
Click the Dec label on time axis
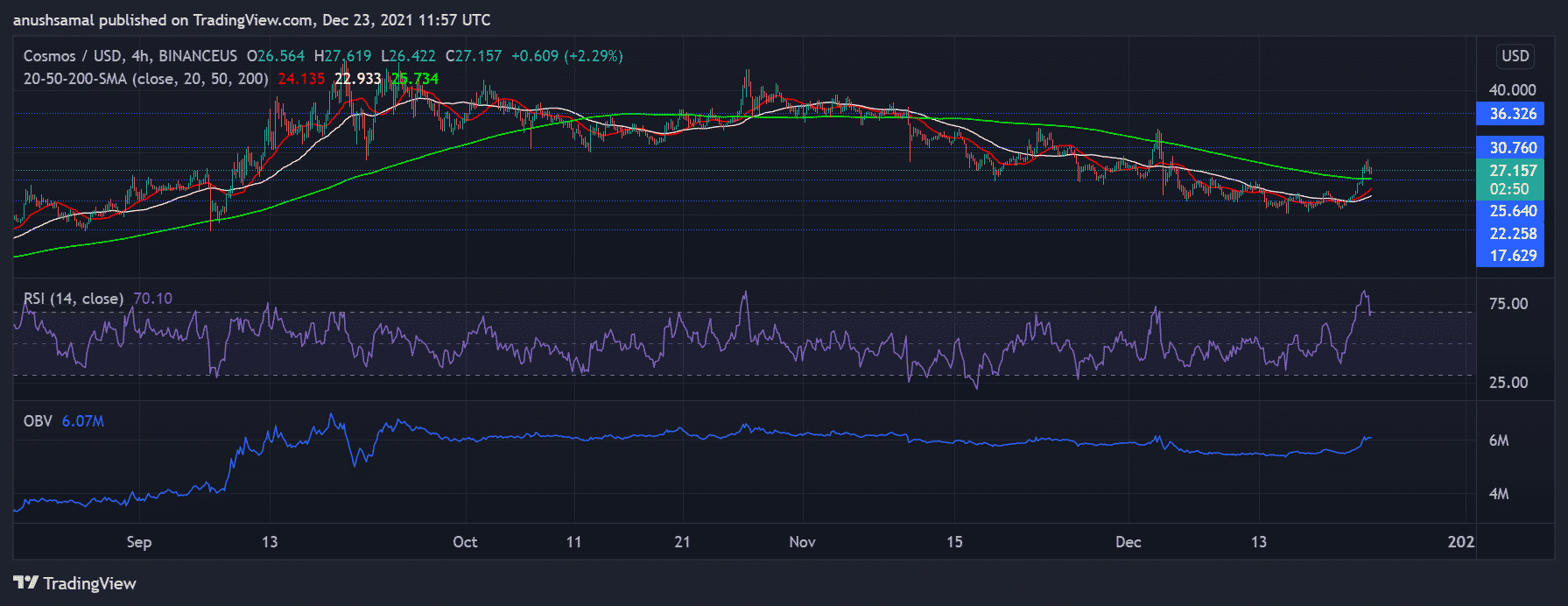(1129, 542)
